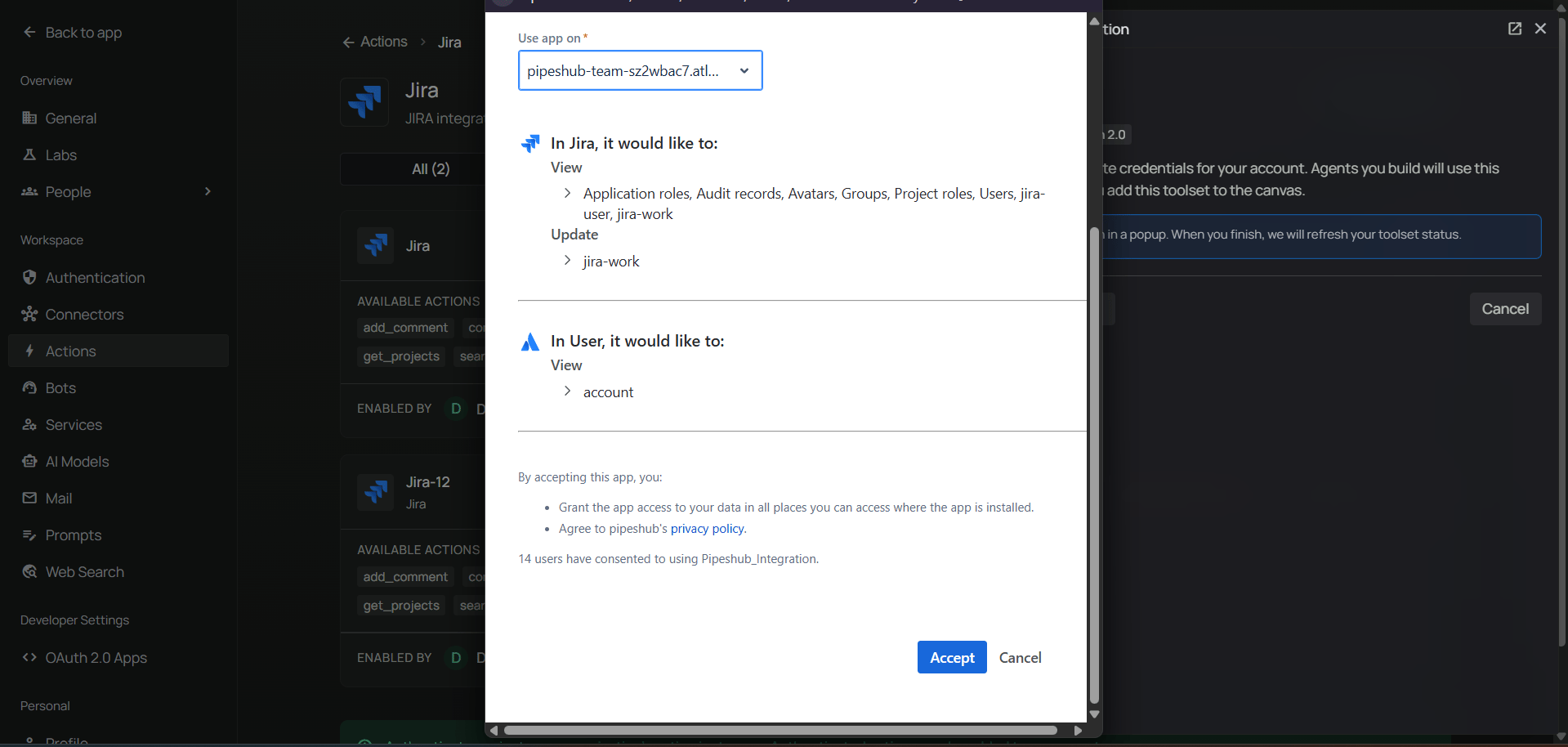Select the Actions lightning icon

[29, 351]
